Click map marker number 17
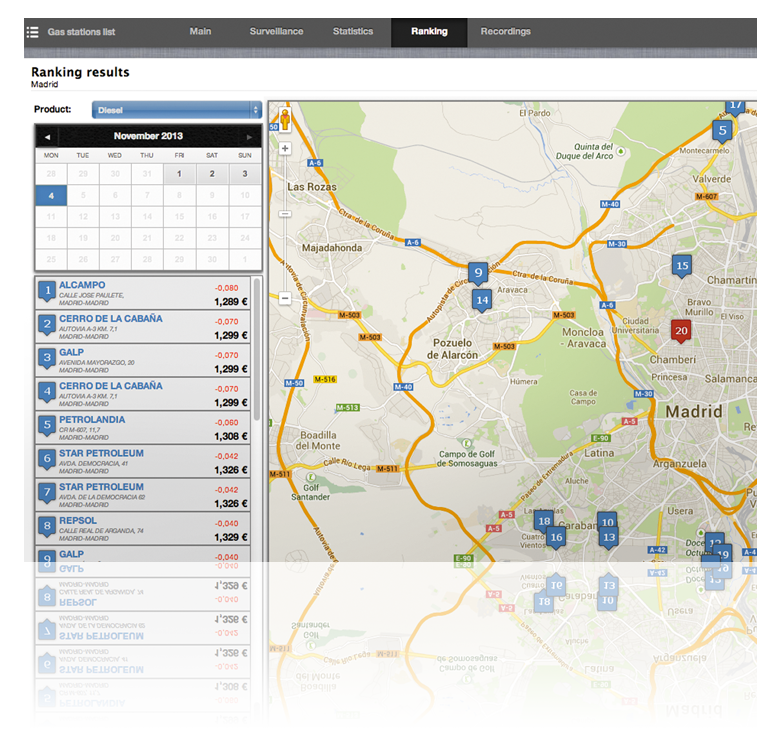The width and height of the screenshot is (780, 736). pyautogui.click(x=735, y=106)
